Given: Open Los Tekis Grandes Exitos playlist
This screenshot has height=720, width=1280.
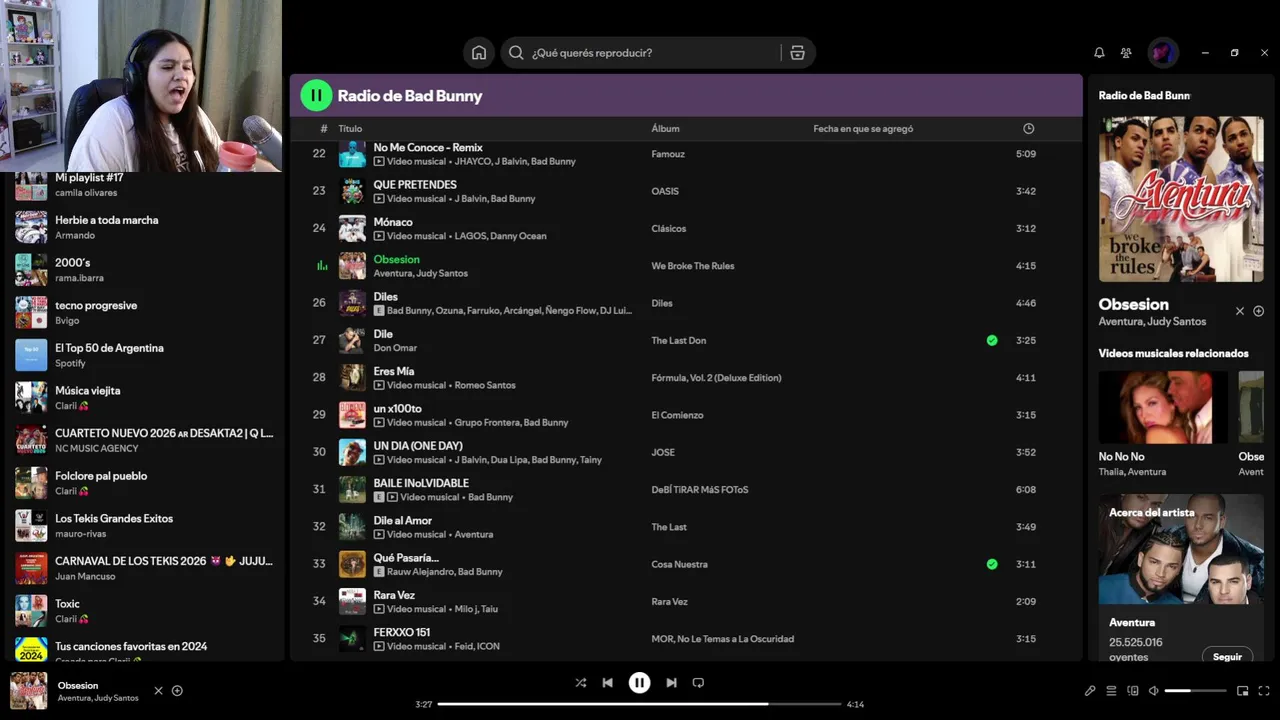Looking at the screenshot, I should point(145,526).
